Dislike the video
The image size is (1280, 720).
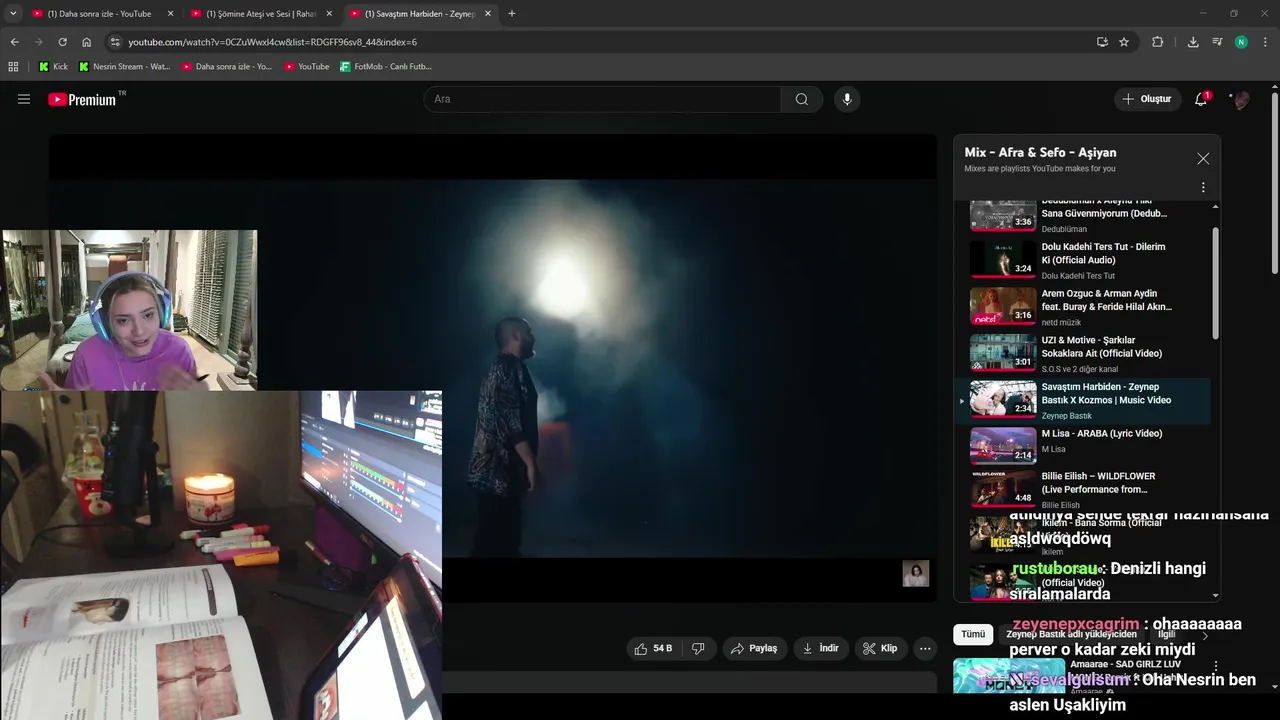pos(698,648)
